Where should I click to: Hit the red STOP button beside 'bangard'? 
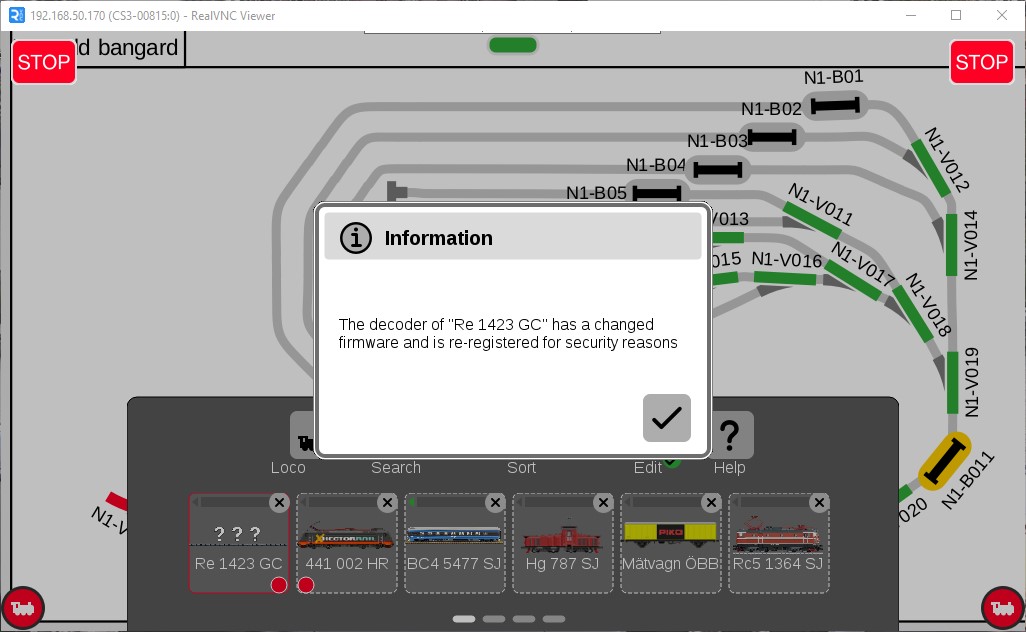(x=44, y=62)
